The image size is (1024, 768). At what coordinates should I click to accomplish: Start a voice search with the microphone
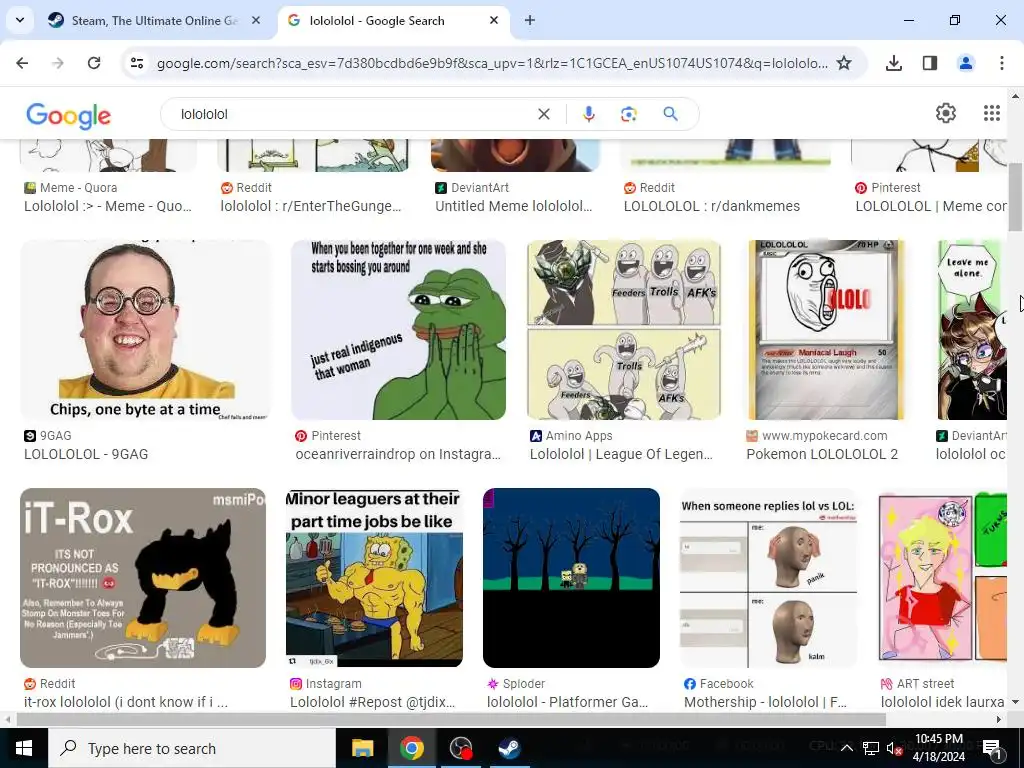click(588, 114)
